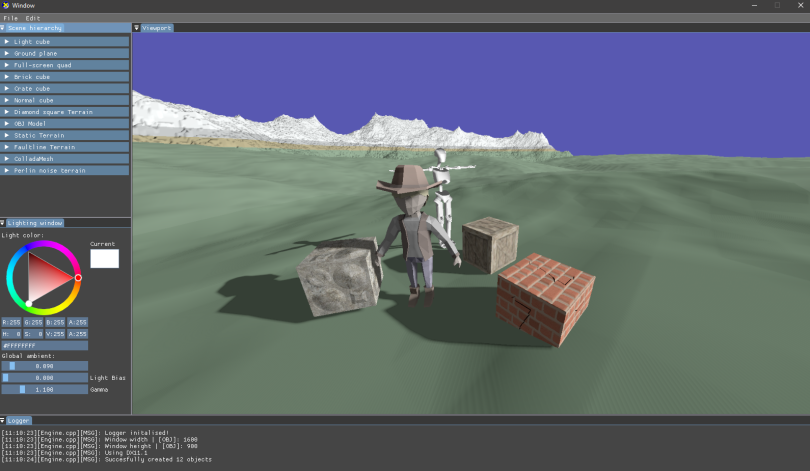Expand the Perlin noise terrain entry
This screenshot has height=471, width=810.
coord(7,170)
